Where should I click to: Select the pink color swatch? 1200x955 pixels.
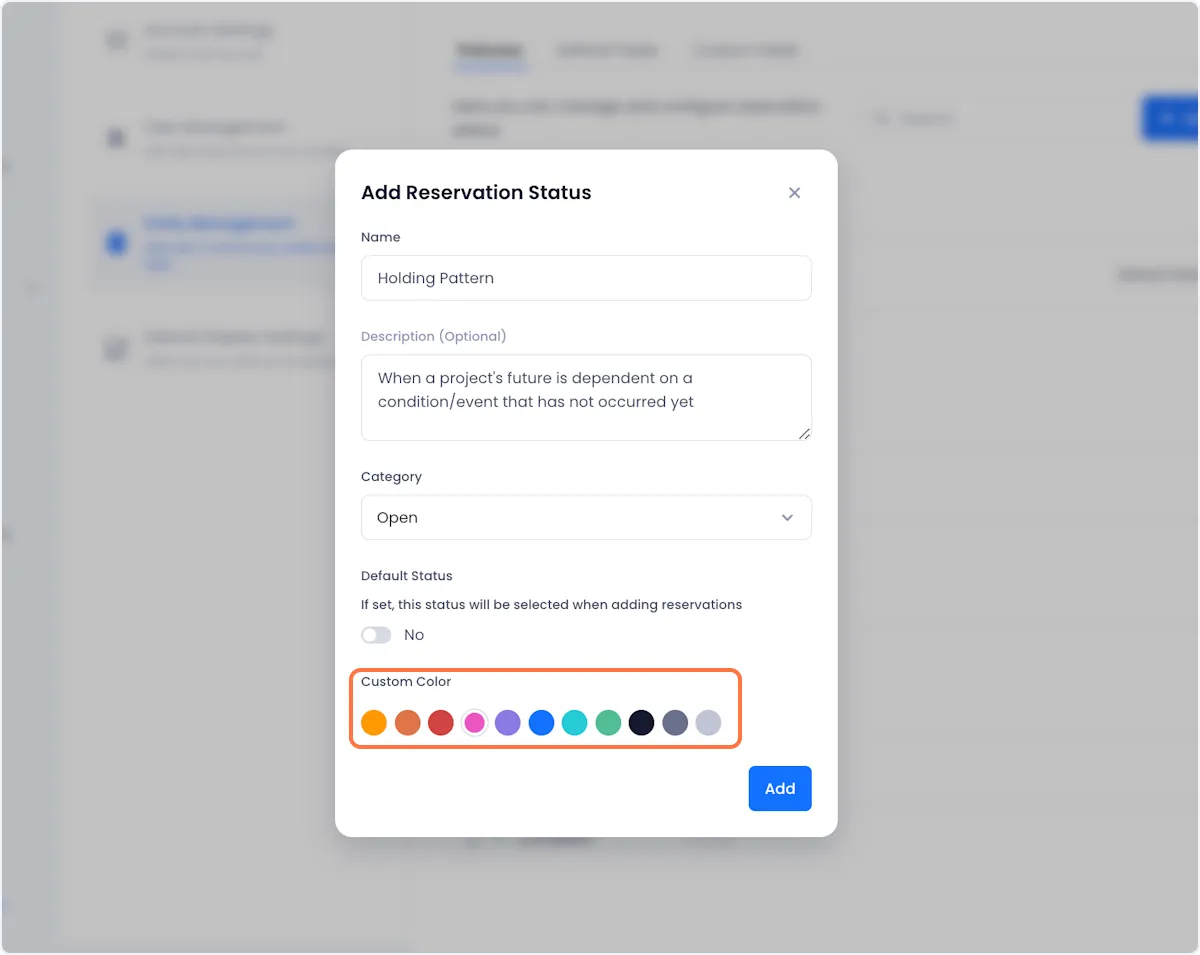tap(474, 722)
